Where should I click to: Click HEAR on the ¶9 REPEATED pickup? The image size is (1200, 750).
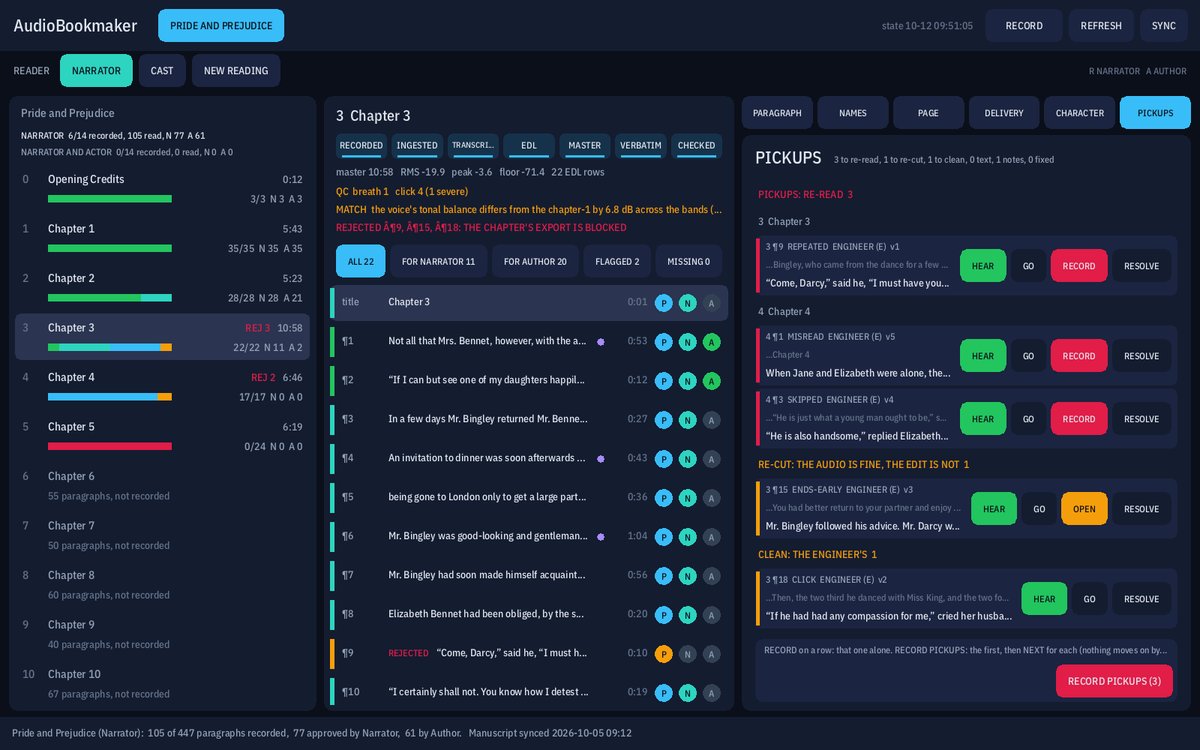(x=983, y=266)
